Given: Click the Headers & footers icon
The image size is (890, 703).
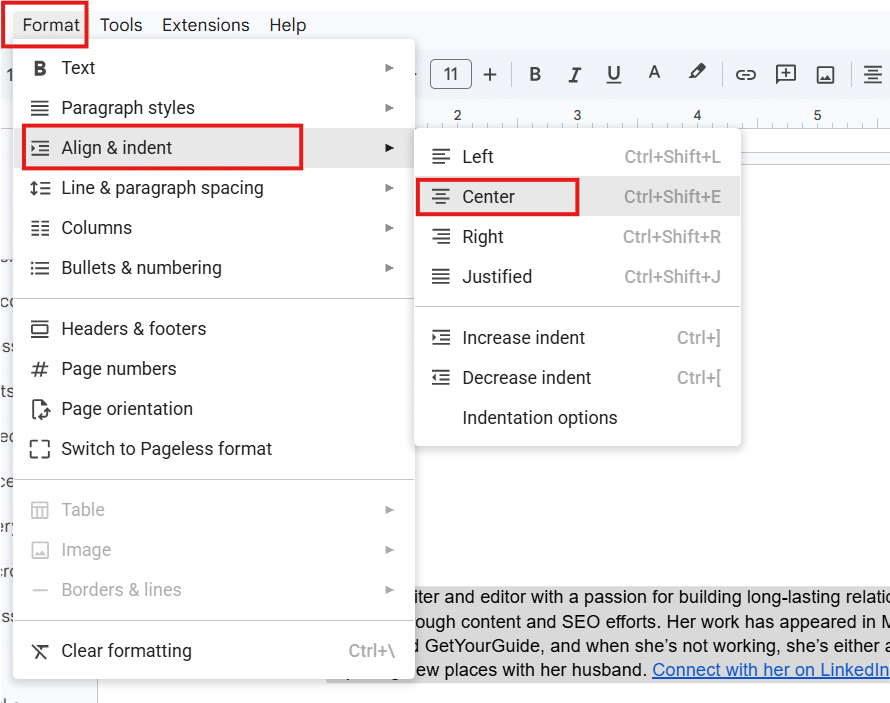Looking at the screenshot, I should 40,329.
